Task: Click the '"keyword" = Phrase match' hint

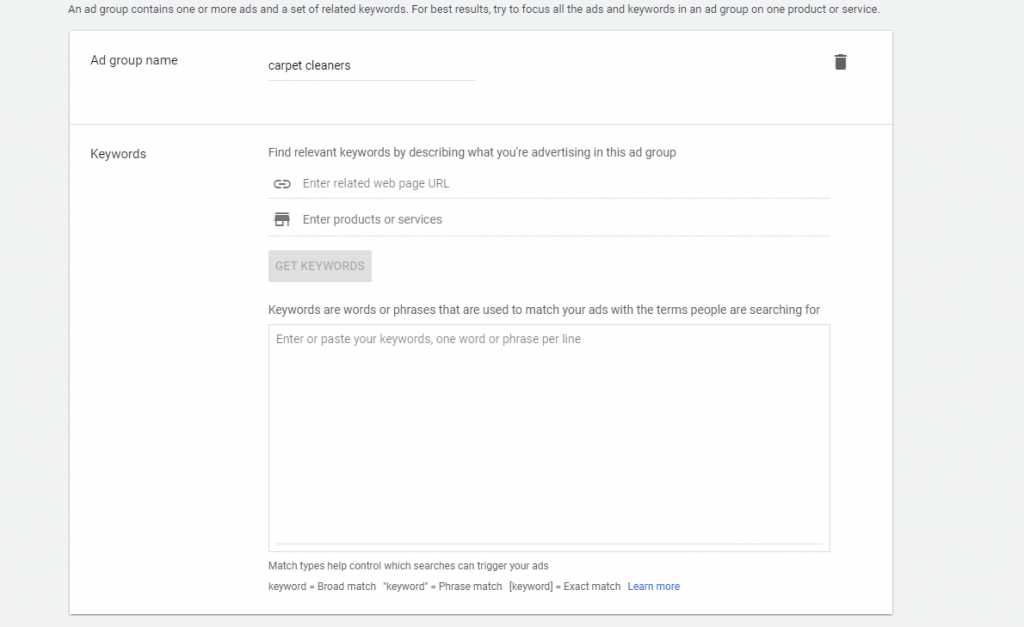Action: (442, 587)
